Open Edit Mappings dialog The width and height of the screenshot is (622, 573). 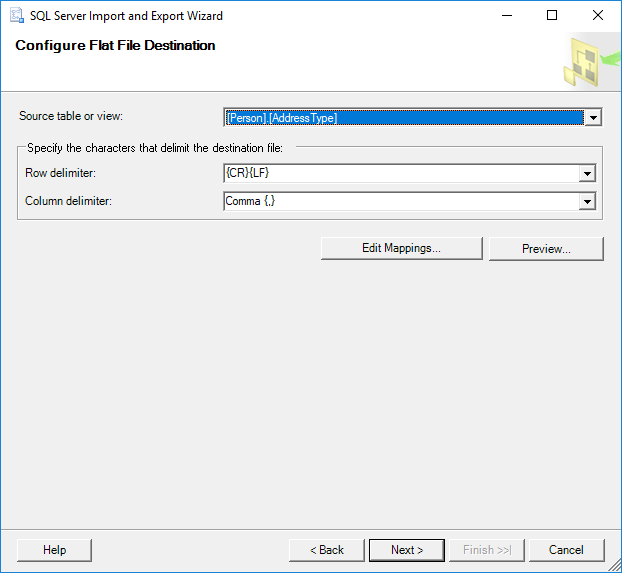401,248
